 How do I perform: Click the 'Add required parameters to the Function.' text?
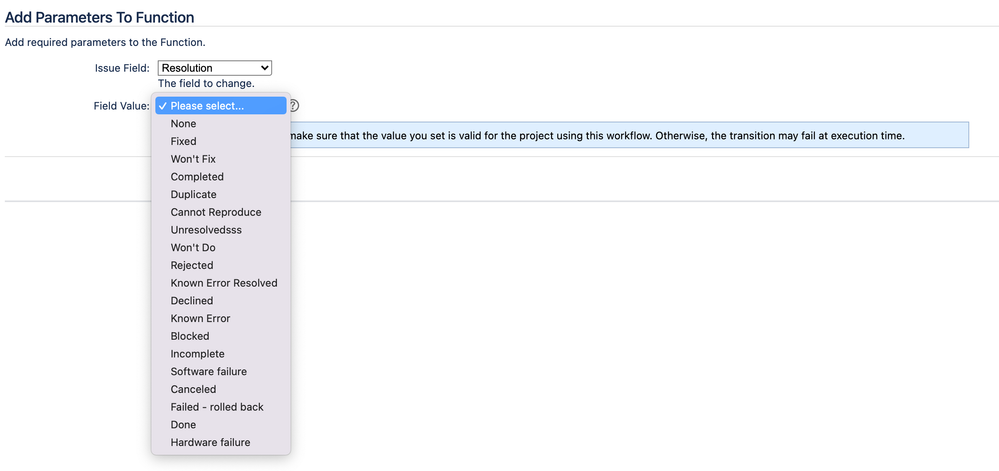(105, 43)
